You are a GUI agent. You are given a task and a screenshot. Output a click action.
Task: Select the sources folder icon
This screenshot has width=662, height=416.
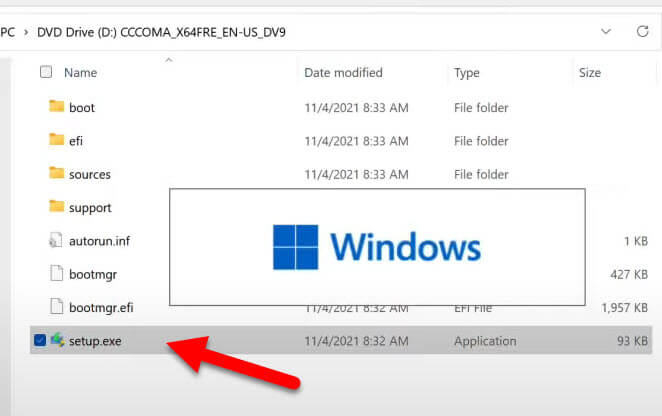coord(56,173)
